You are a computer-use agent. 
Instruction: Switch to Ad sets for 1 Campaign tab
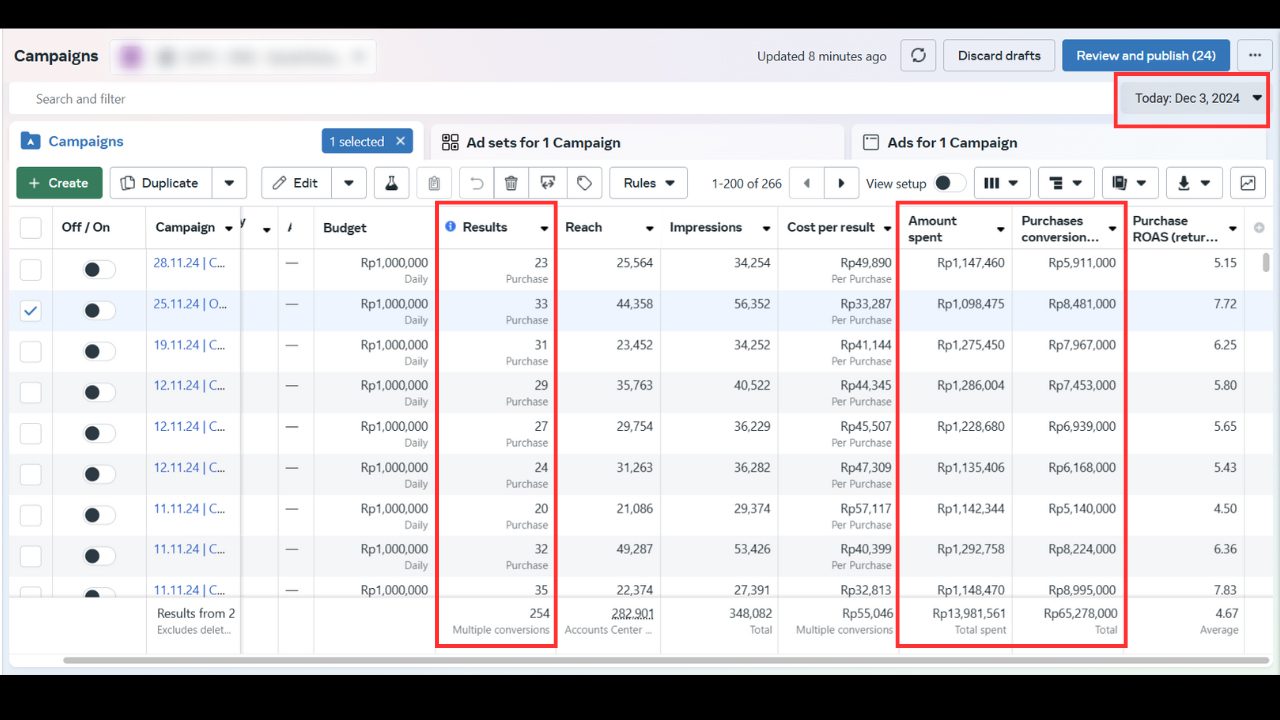pyautogui.click(x=543, y=143)
